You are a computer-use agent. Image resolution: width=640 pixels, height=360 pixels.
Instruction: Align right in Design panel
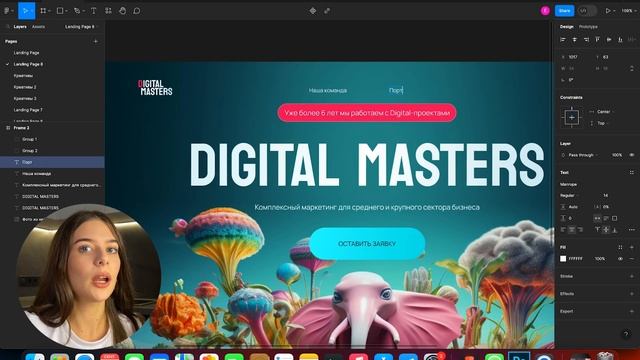tap(586, 40)
